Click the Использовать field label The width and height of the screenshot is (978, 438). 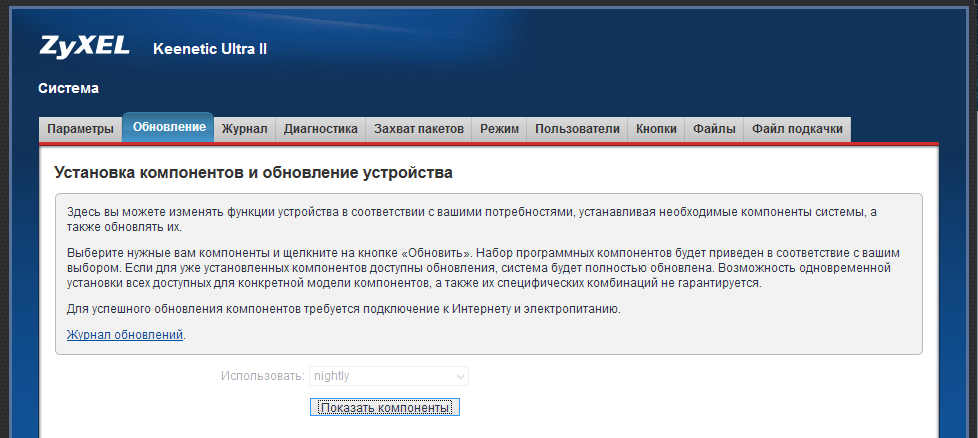coord(262,376)
